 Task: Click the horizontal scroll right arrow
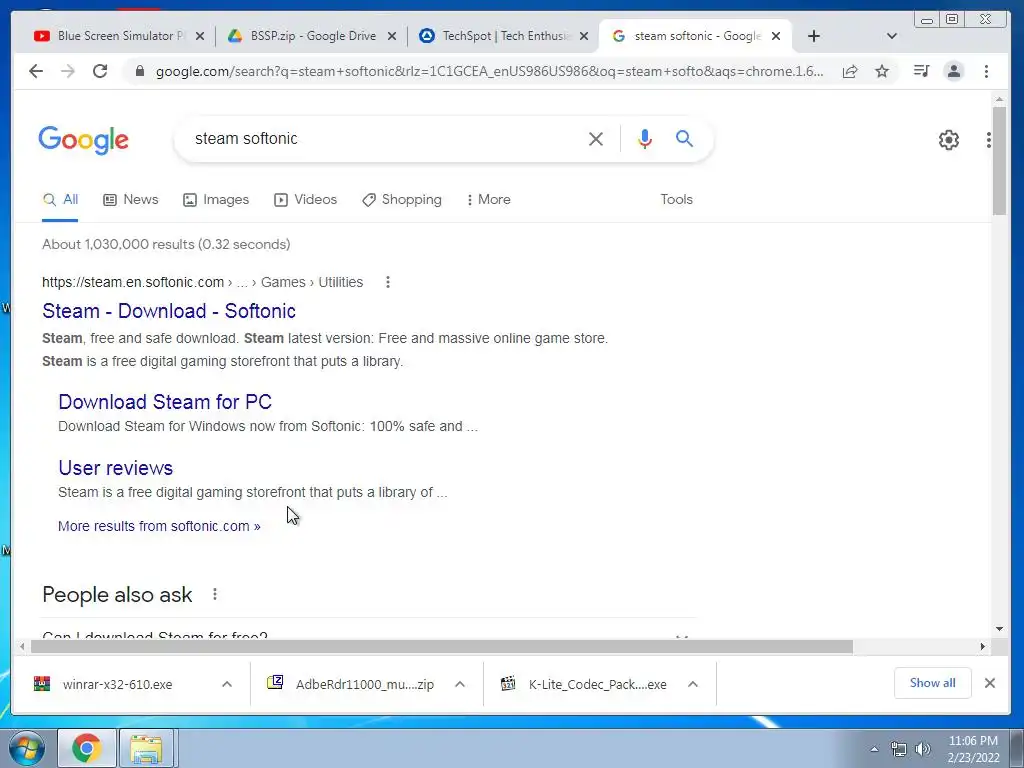pos(982,647)
